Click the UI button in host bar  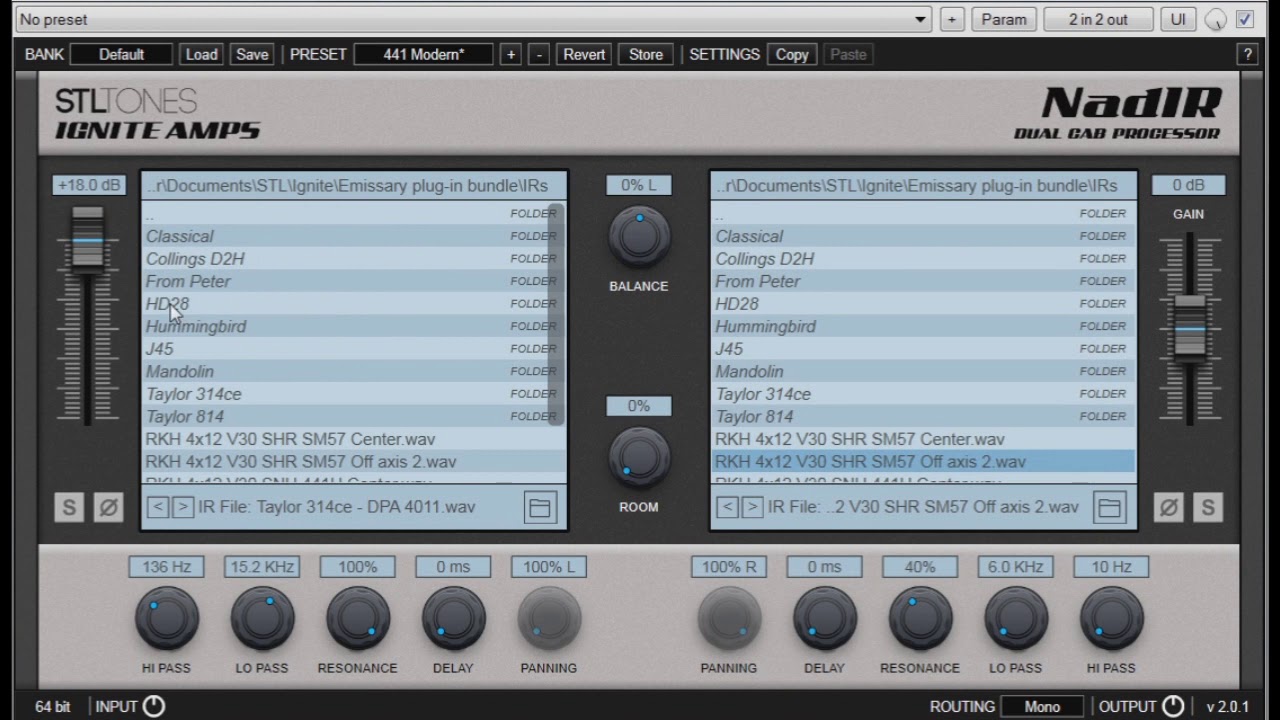[x=1179, y=19]
